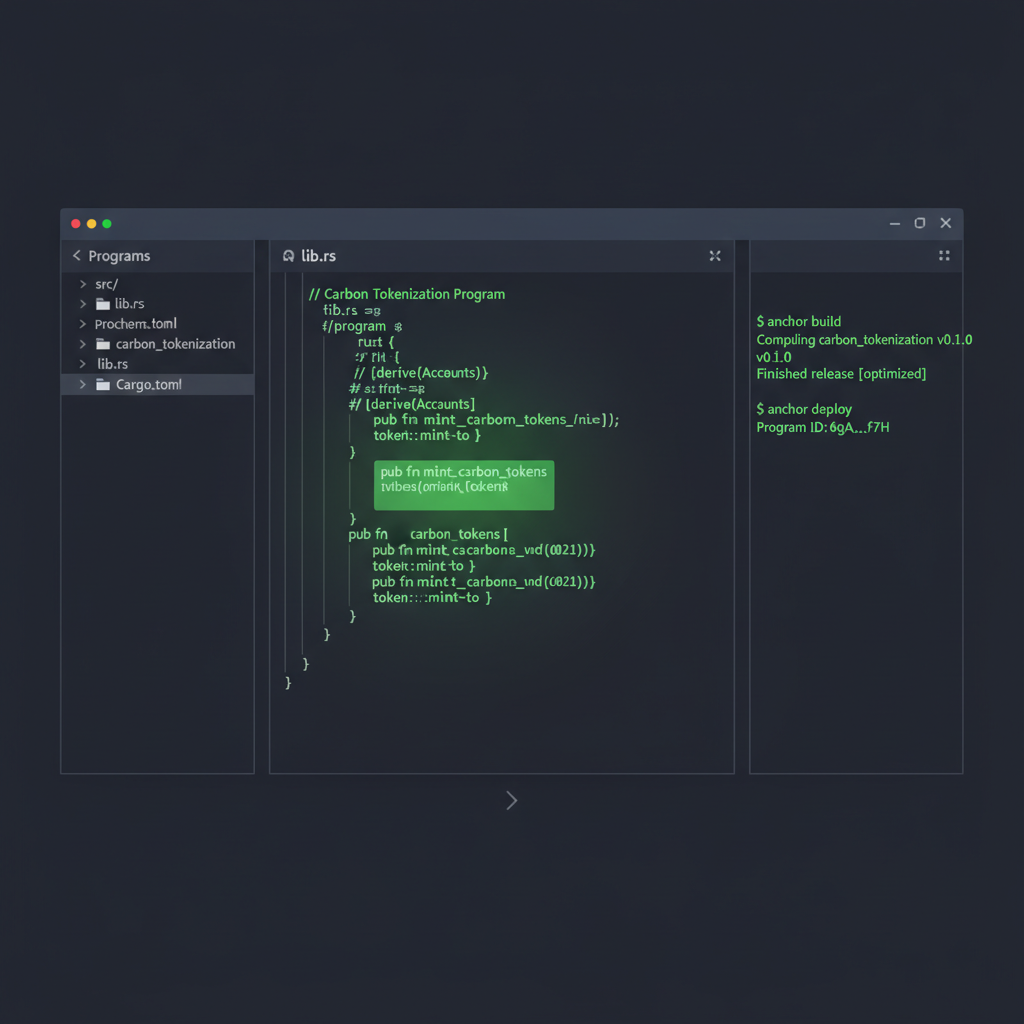The width and height of the screenshot is (1024, 1024).
Task: Click the lib.rs item under carbon_tokenization
Action: [x=112, y=363]
